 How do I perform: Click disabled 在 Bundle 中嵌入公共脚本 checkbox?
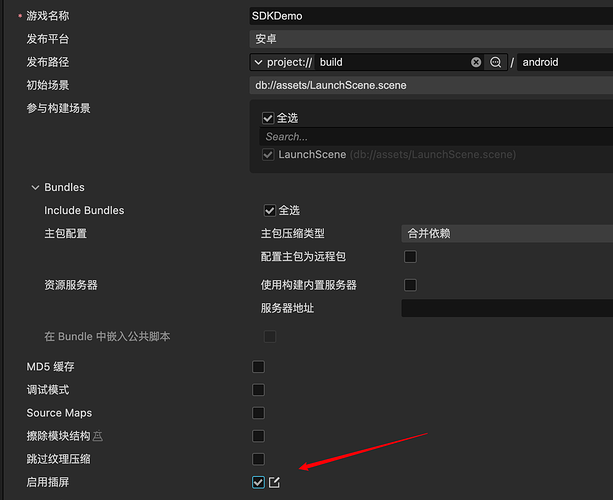[x=270, y=336]
